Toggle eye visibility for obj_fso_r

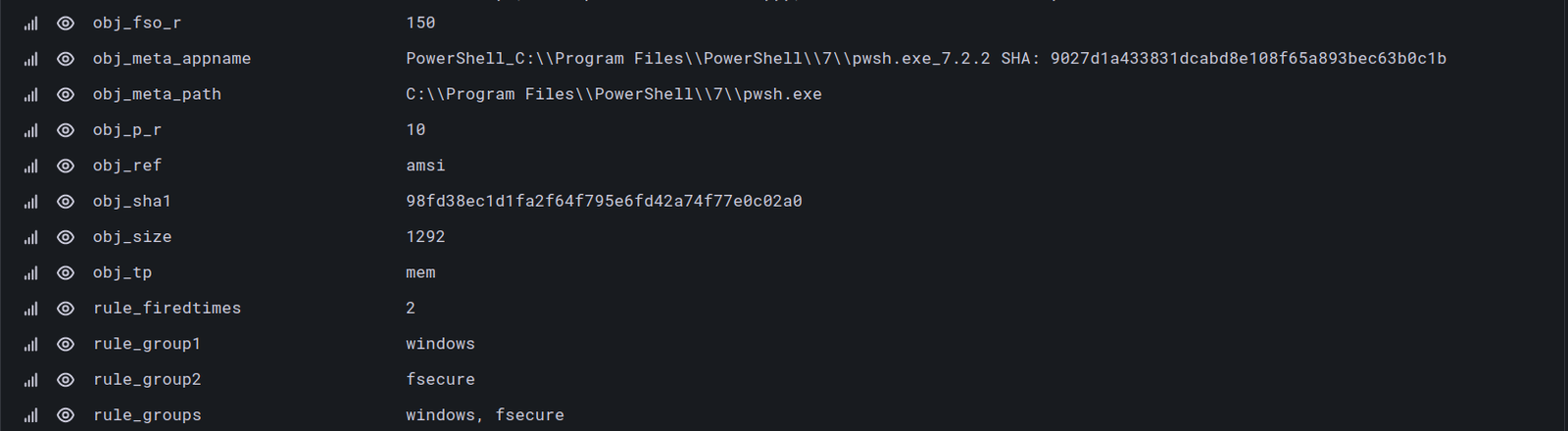click(x=66, y=24)
